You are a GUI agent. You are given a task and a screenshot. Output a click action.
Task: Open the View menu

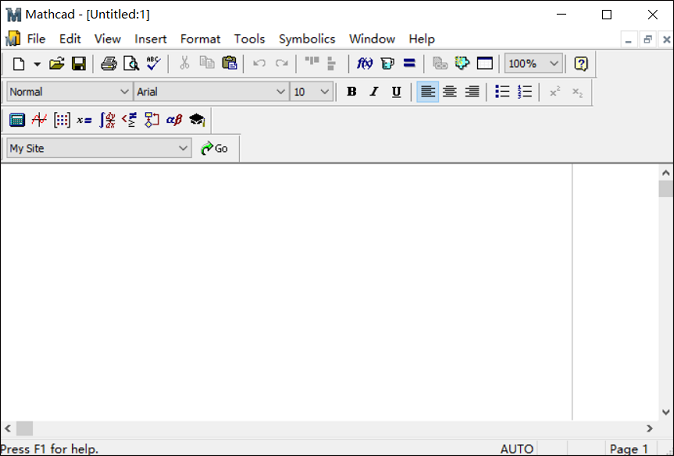pyautogui.click(x=107, y=39)
